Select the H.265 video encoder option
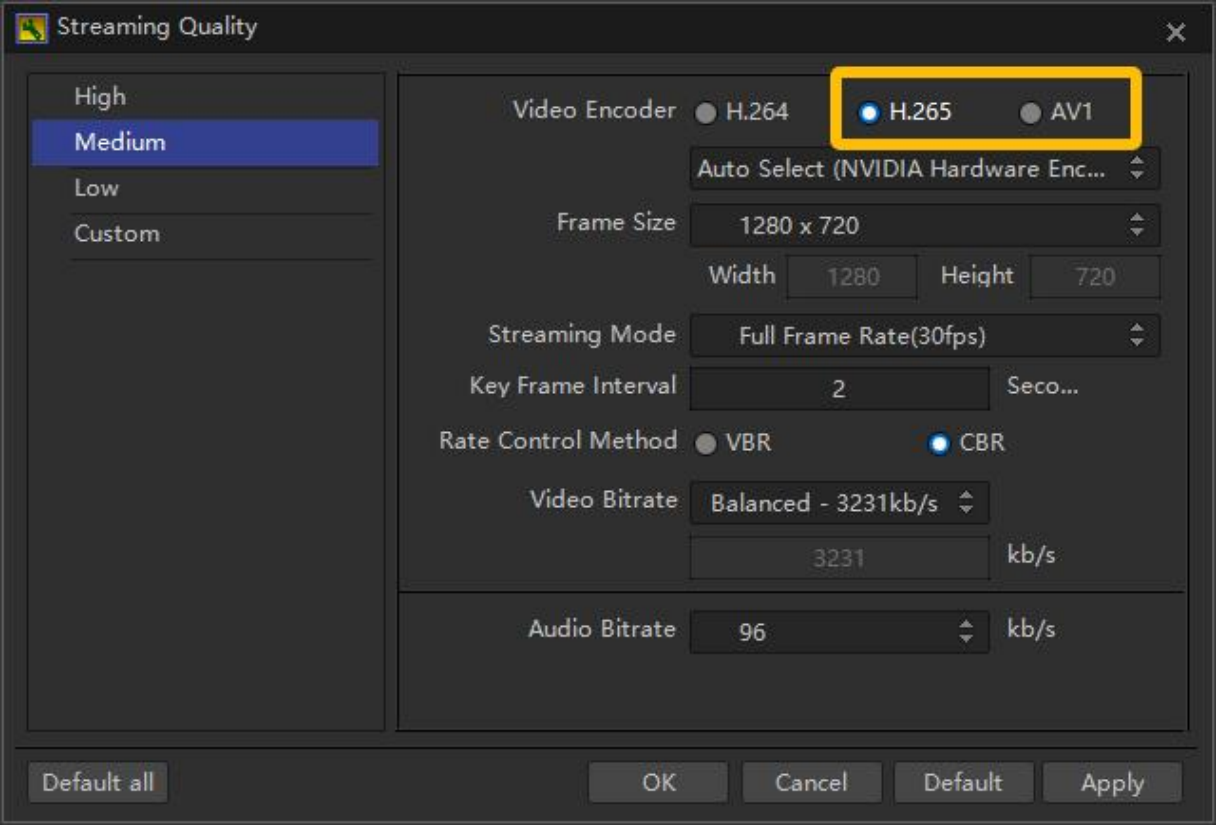This screenshot has height=825, width=1216. pos(869,113)
